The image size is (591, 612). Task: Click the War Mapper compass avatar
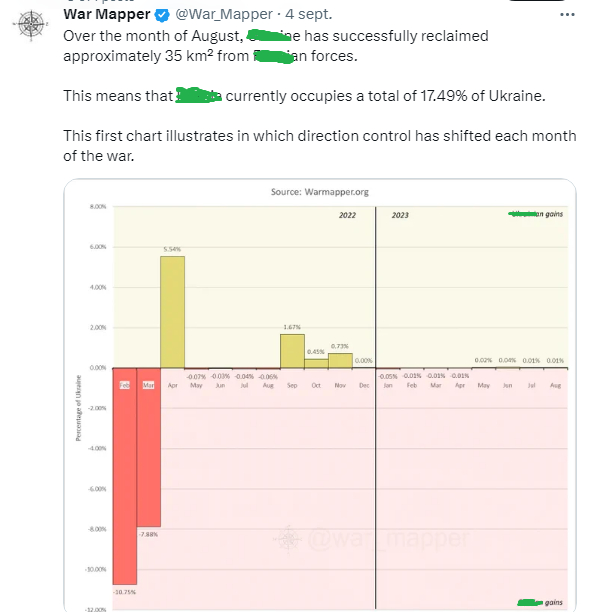click(31, 25)
